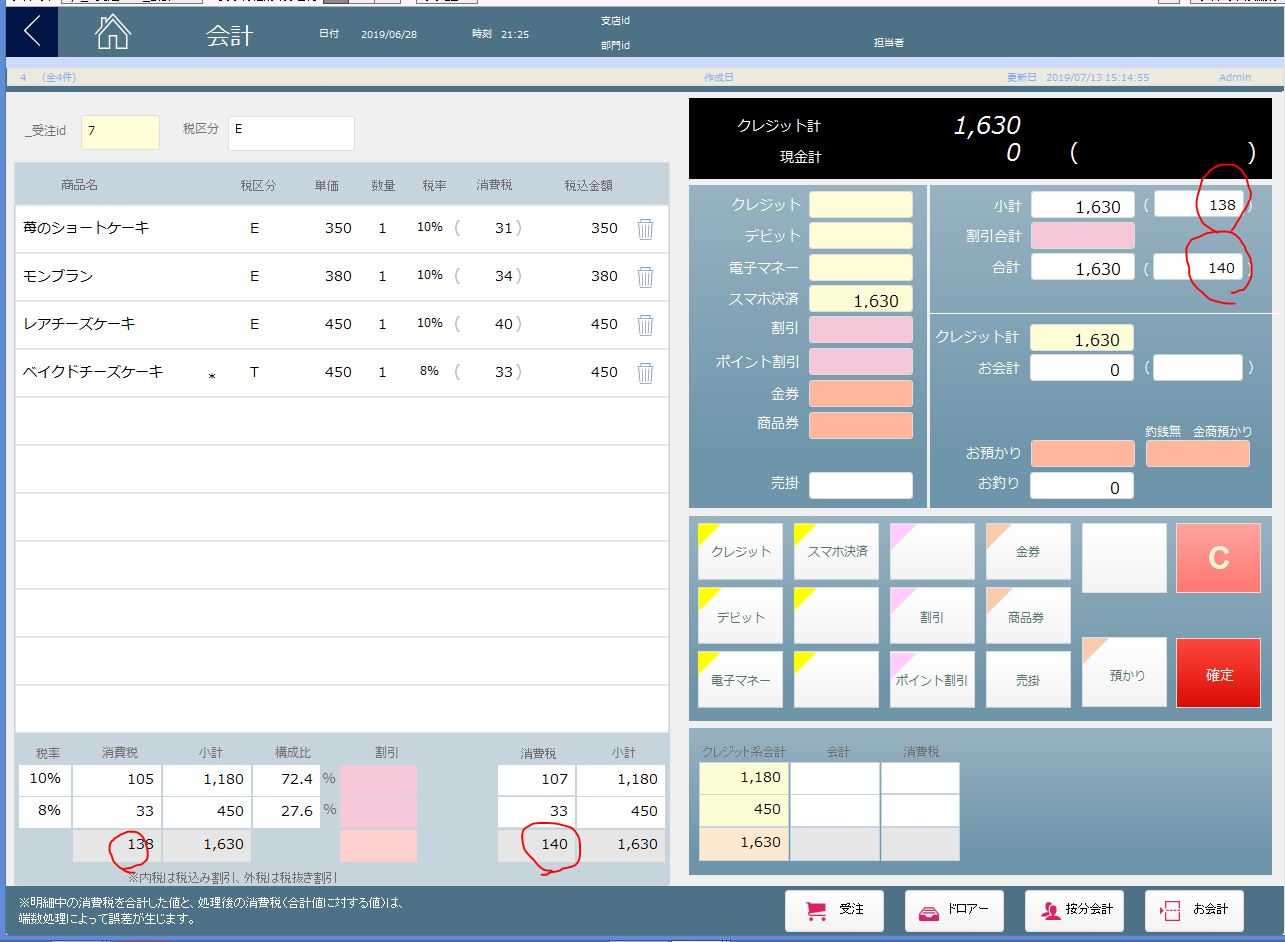Click the blank key right of 金券
This screenshot has height=942, width=1285.
click(x=1125, y=558)
